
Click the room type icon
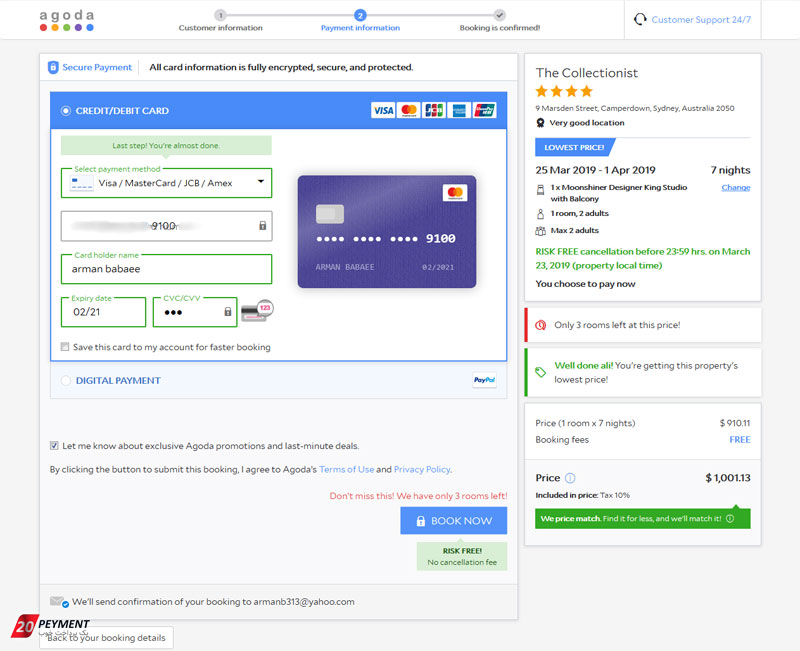(540, 190)
